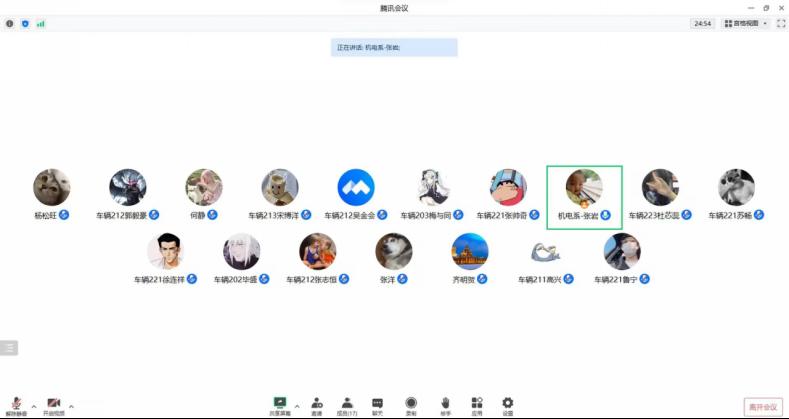Turn on camera via 开启视频 toggle
The height and width of the screenshot is (419, 789).
(x=53, y=405)
